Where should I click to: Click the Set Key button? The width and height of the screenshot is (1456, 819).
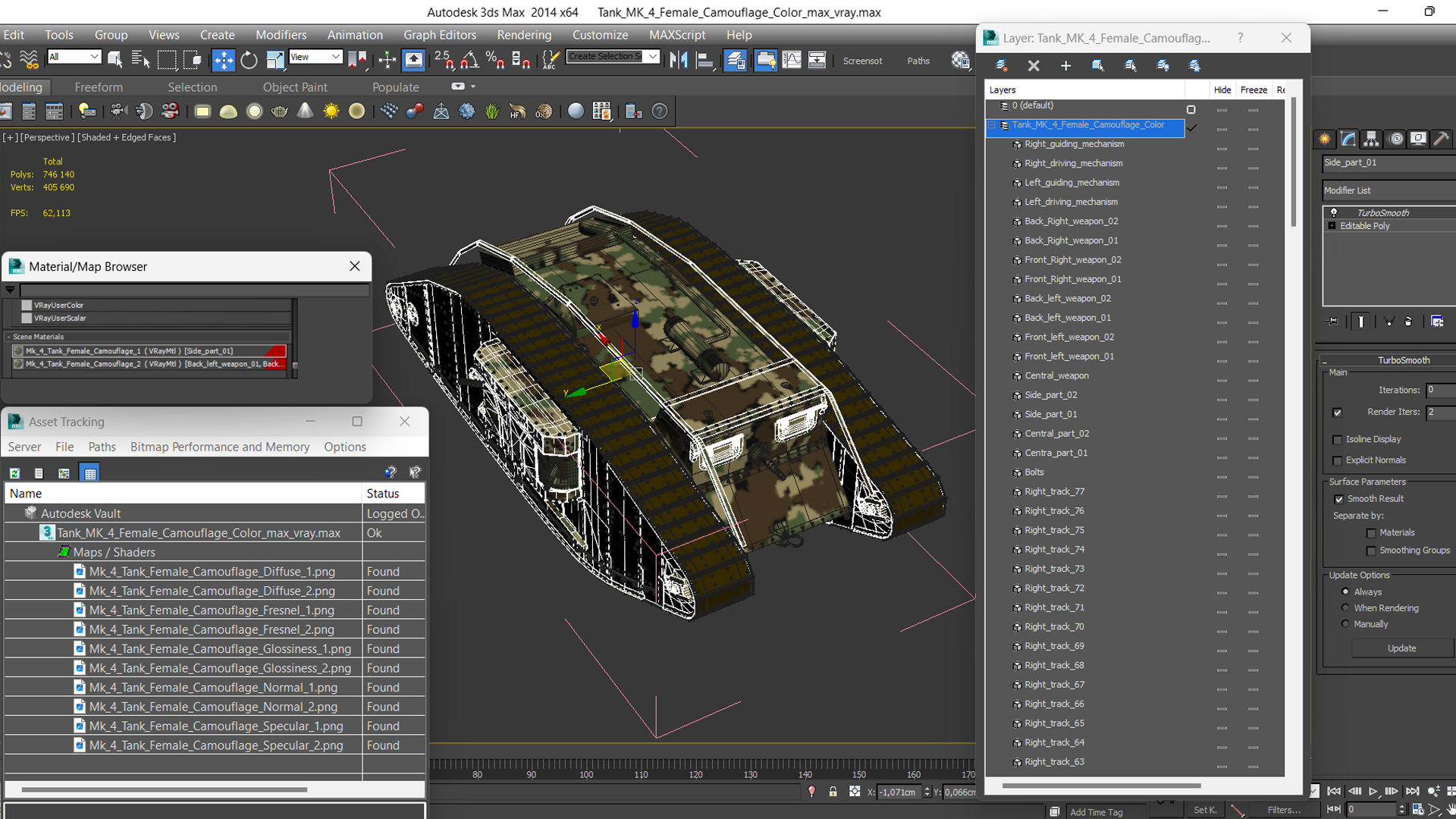1205,810
